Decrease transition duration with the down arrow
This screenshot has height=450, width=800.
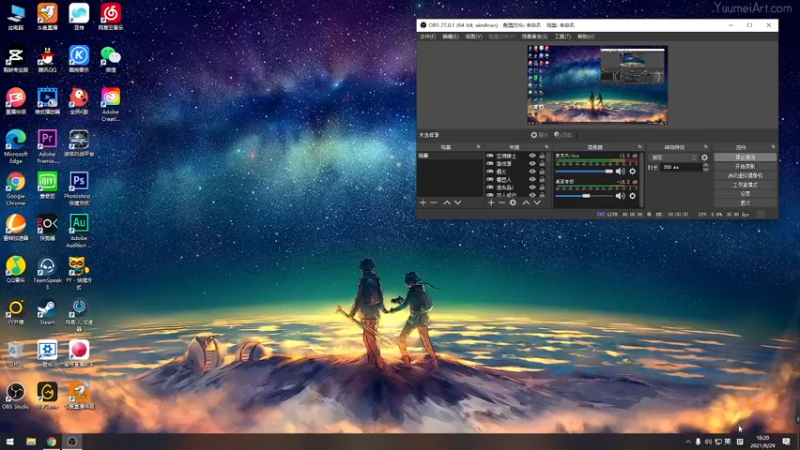(706, 169)
